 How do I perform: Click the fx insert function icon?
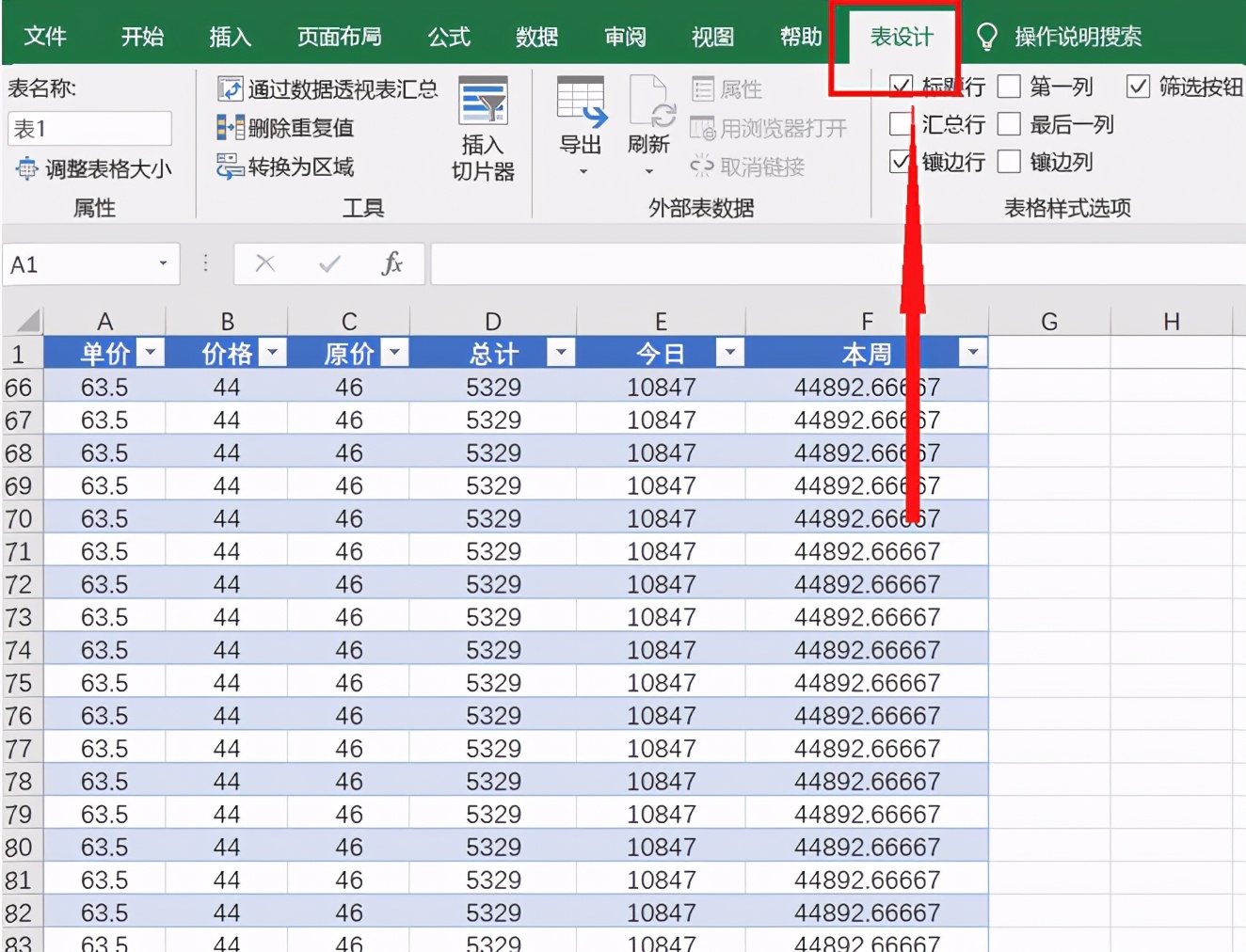391,264
